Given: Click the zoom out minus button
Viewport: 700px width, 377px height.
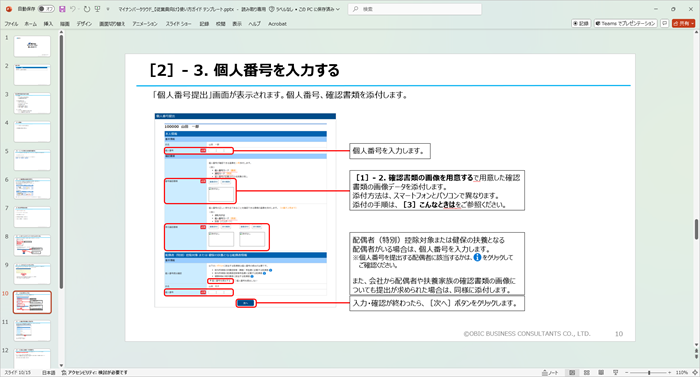Looking at the screenshot, I should (x=626, y=372).
